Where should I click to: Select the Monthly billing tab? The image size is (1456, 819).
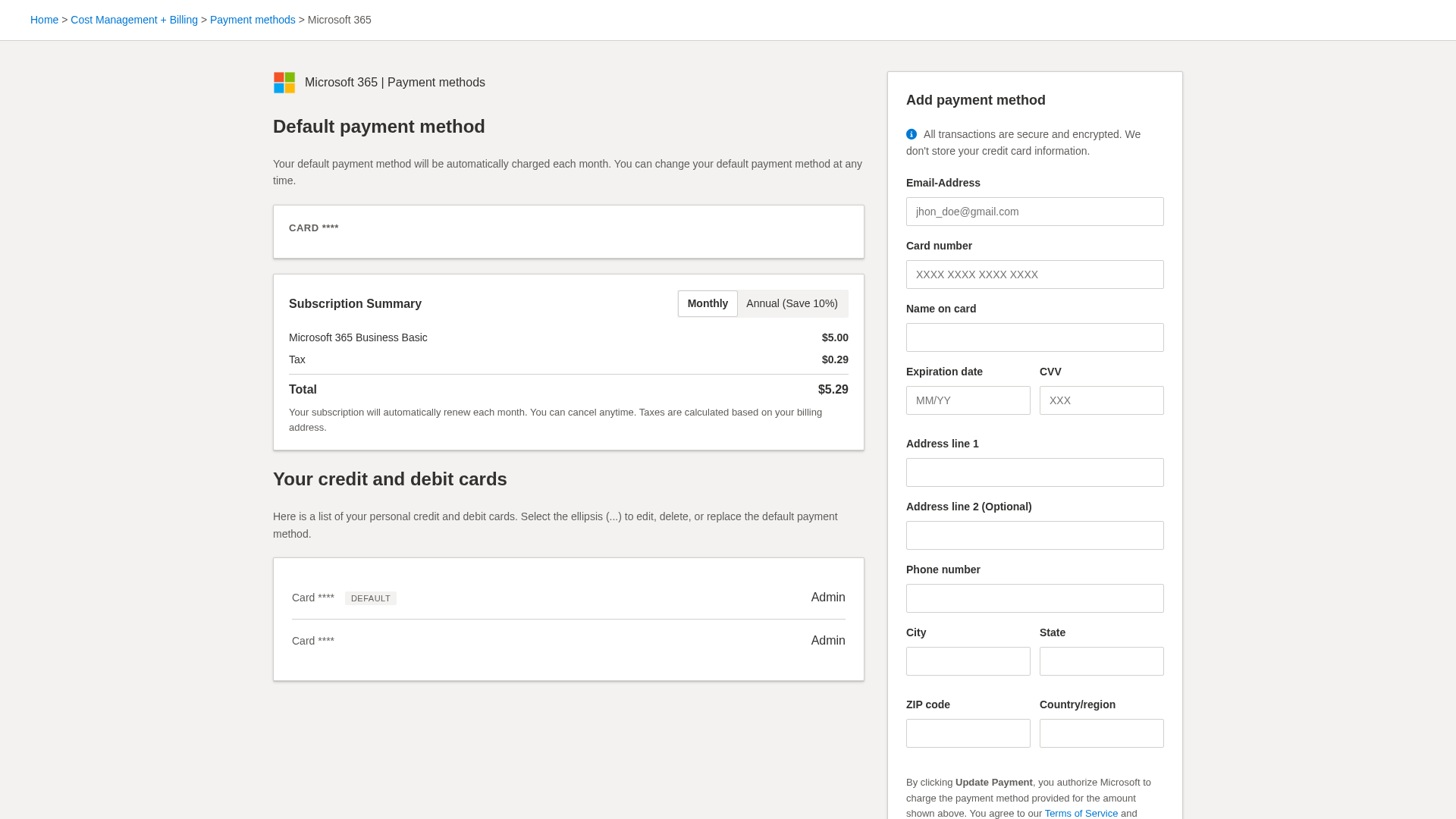point(708,303)
